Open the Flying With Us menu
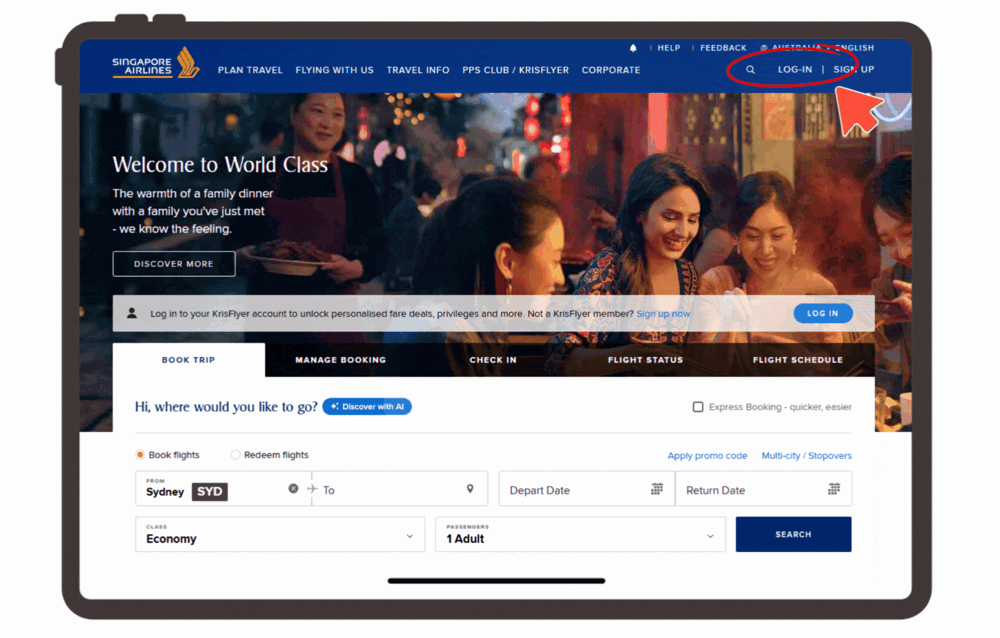Viewport: 1000px width, 638px height. pyautogui.click(x=334, y=70)
